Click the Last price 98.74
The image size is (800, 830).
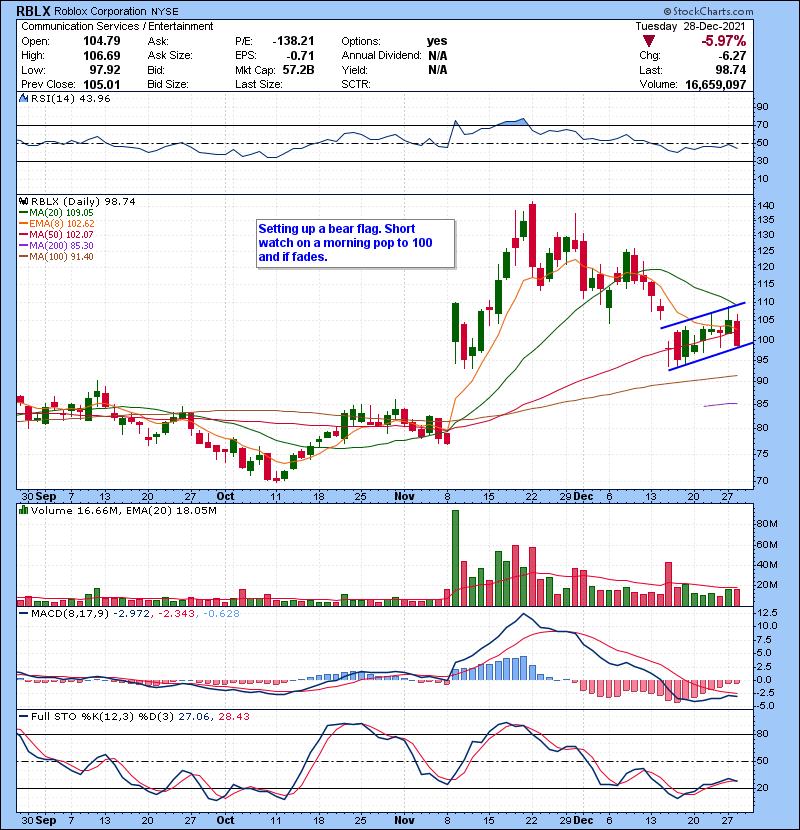tap(730, 70)
